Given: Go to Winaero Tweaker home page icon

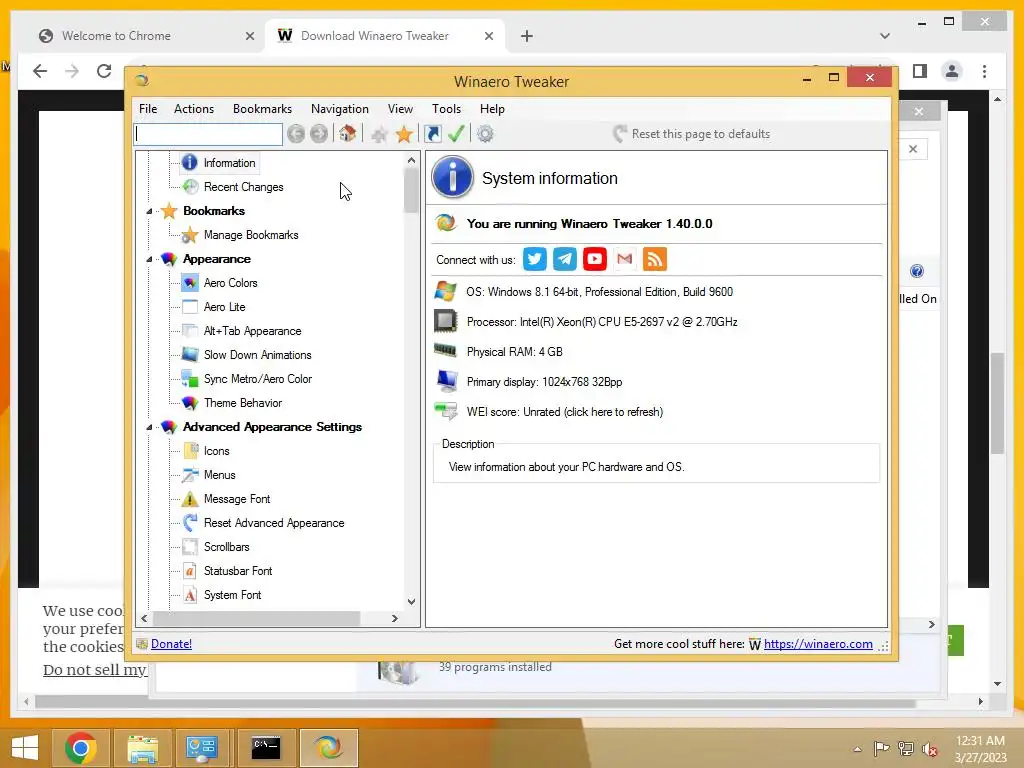Looking at the screenshot, I should click(347, 134).
